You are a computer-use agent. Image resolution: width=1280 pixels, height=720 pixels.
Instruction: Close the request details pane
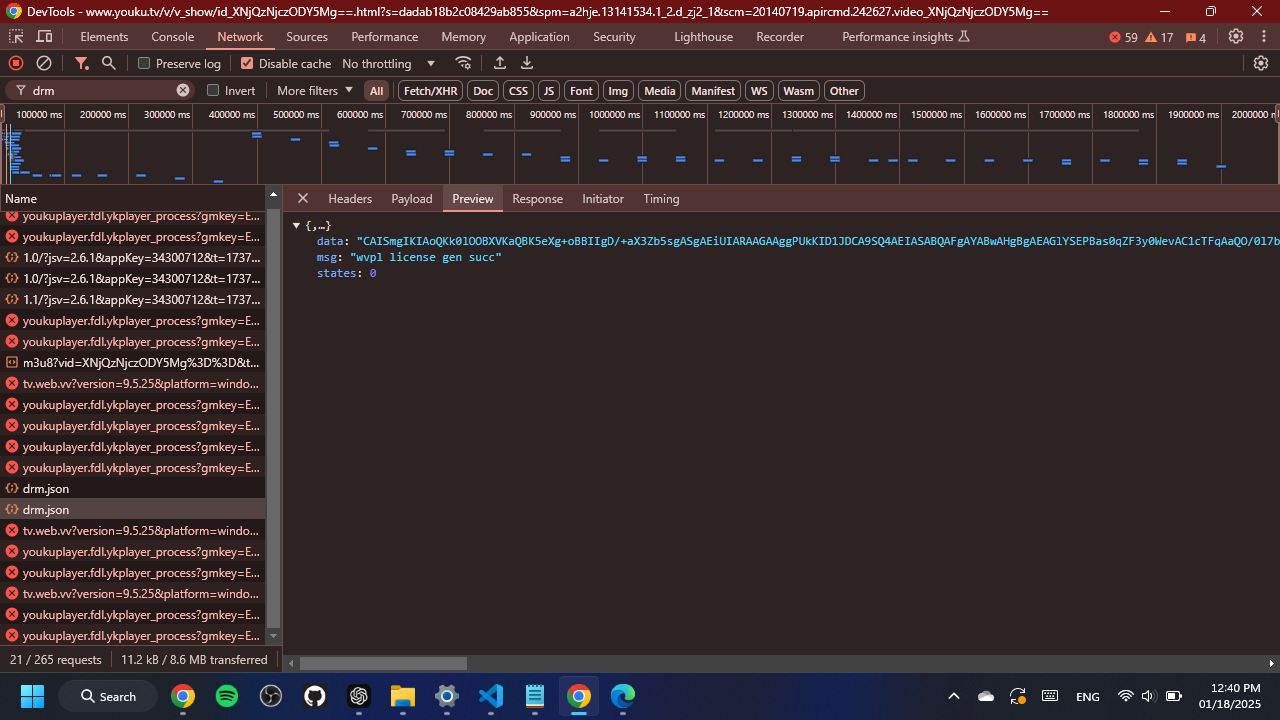[303, 198]
